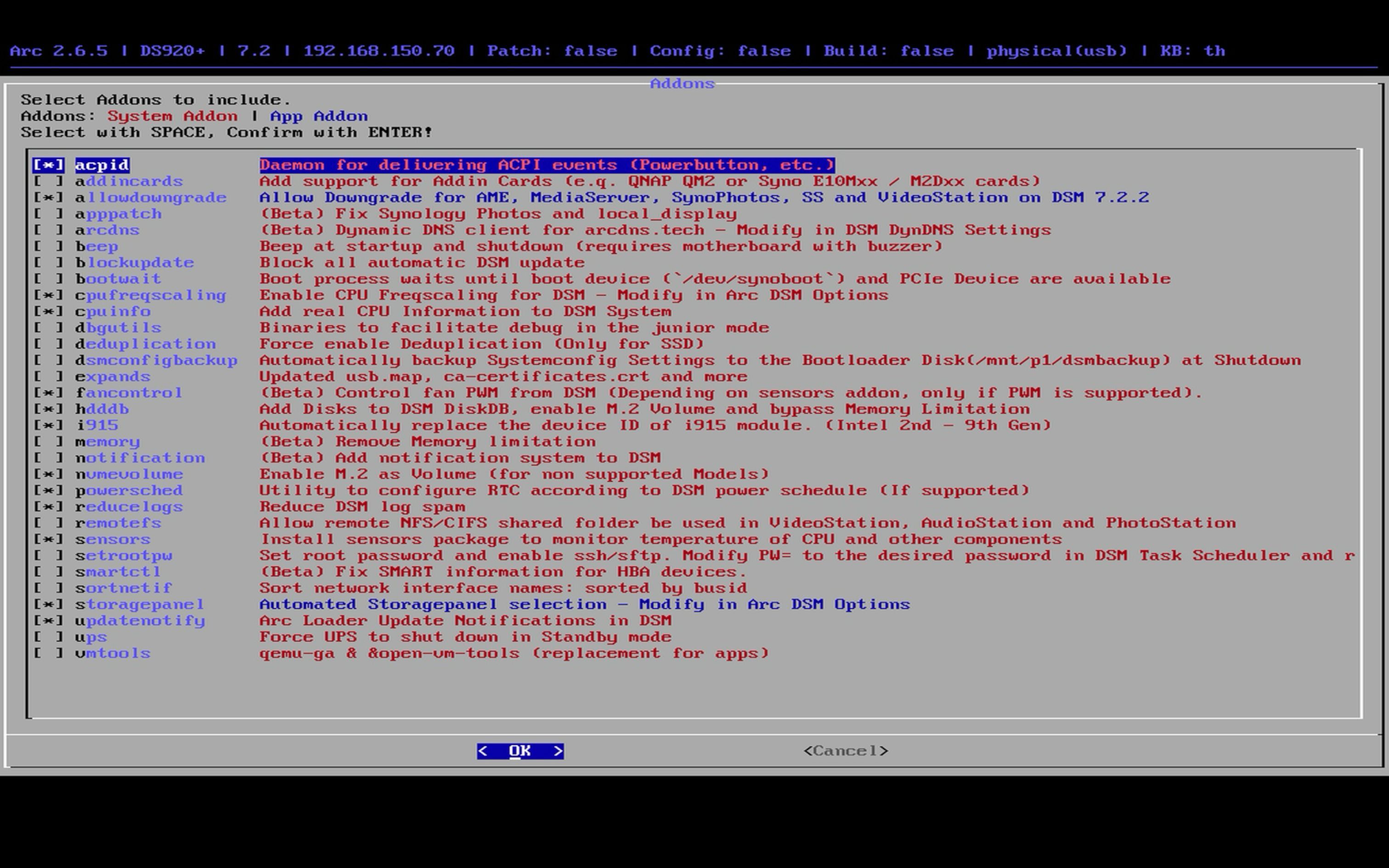Viewport: 1389px width, 868px height.
Task: Enable the addincards addon checkbox
Action: 49,181
